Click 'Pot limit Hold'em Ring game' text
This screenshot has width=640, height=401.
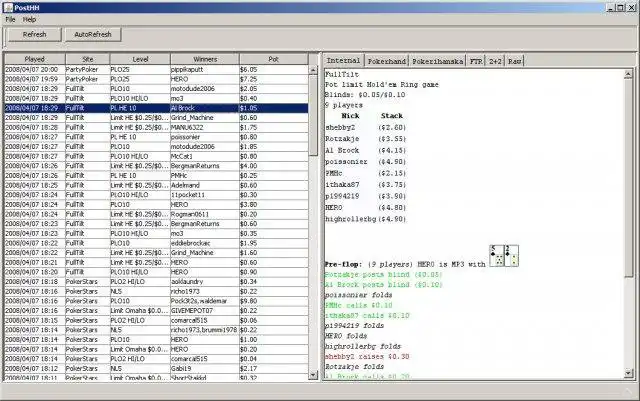[382, 85]
